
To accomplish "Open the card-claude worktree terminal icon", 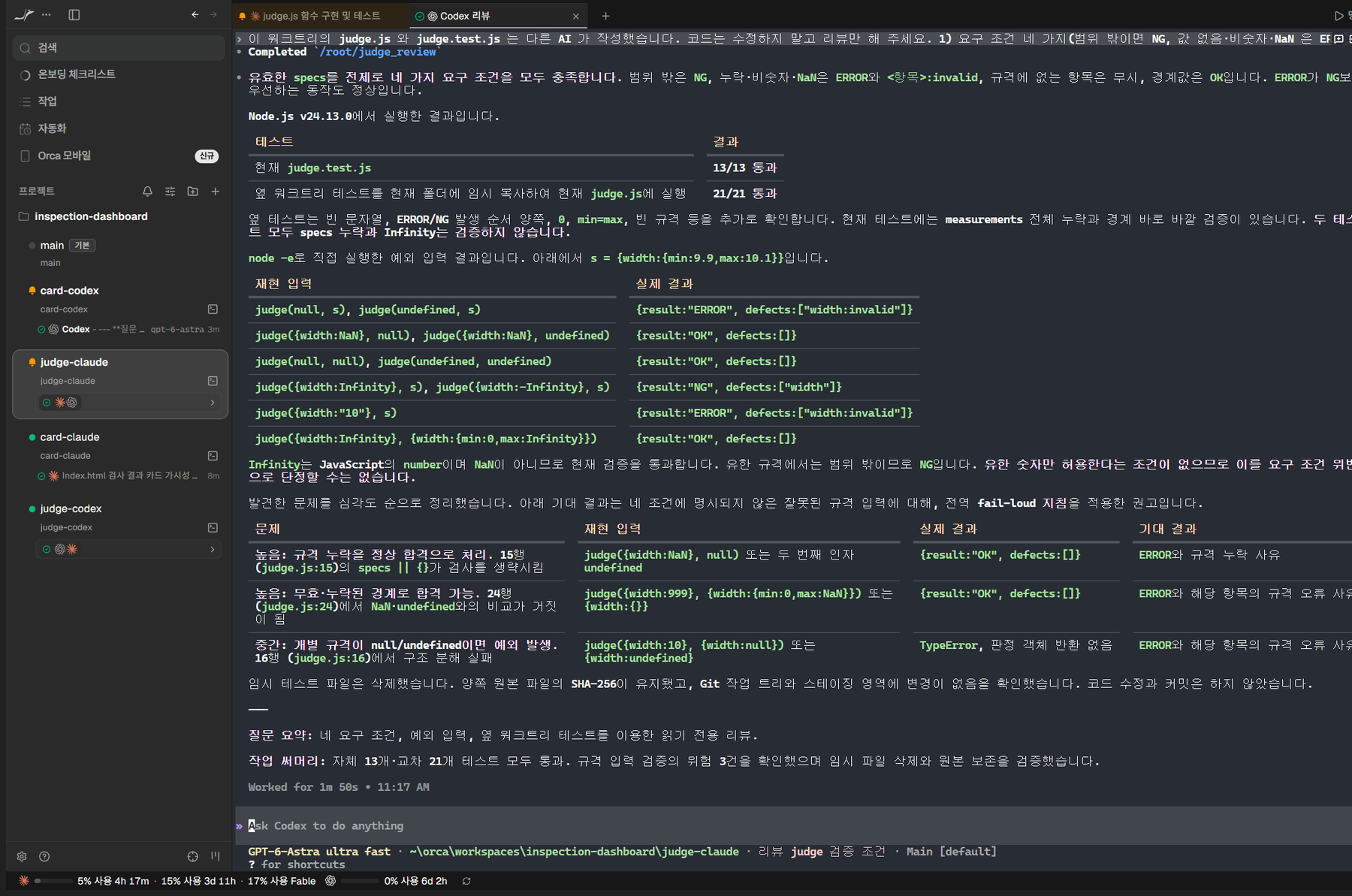I will tap(213, 456).
